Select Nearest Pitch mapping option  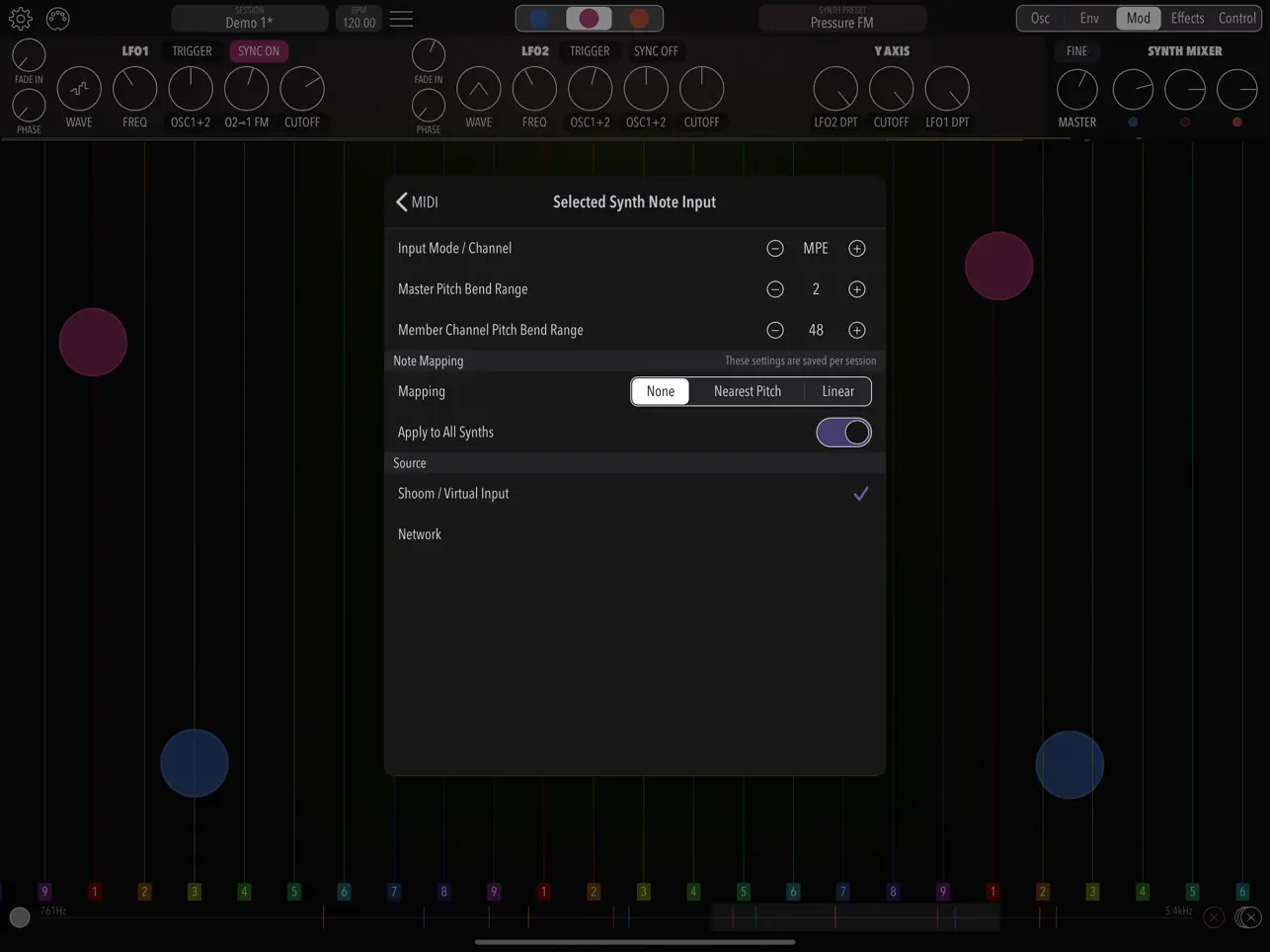[x=748, y=391]
